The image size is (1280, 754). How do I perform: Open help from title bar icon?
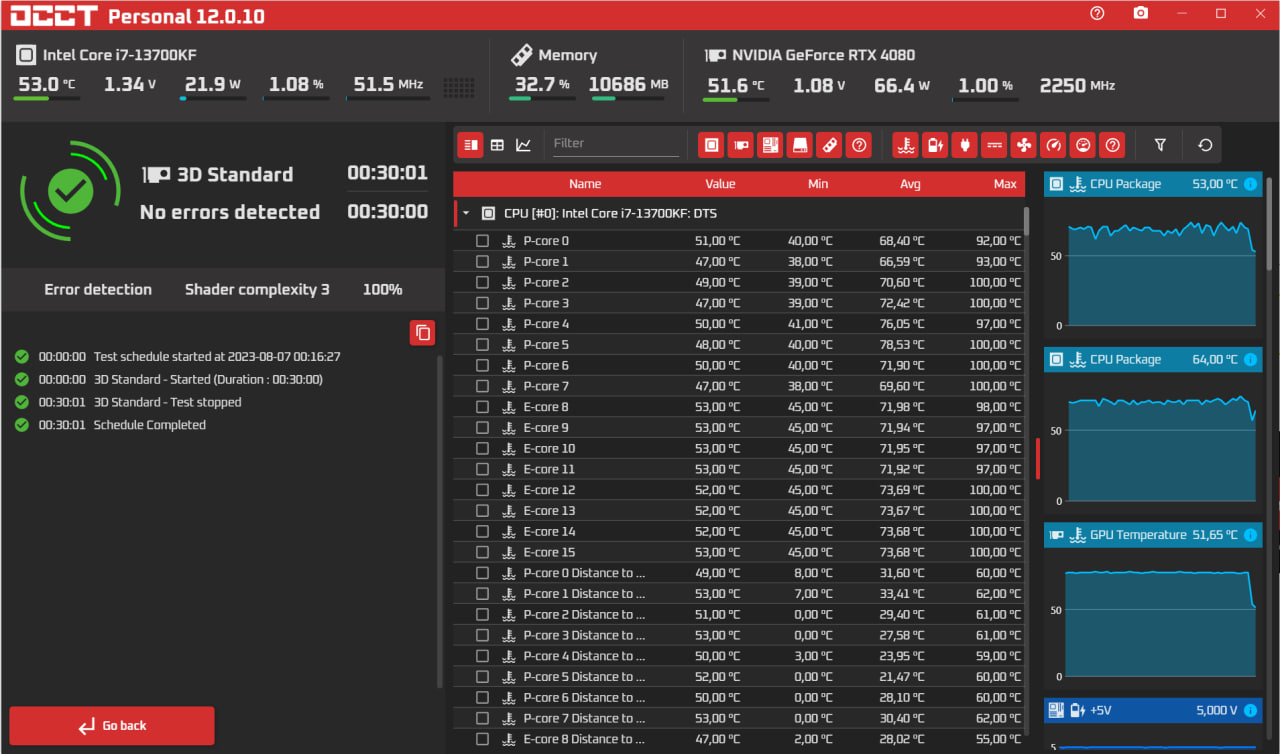pos(1097,13)
